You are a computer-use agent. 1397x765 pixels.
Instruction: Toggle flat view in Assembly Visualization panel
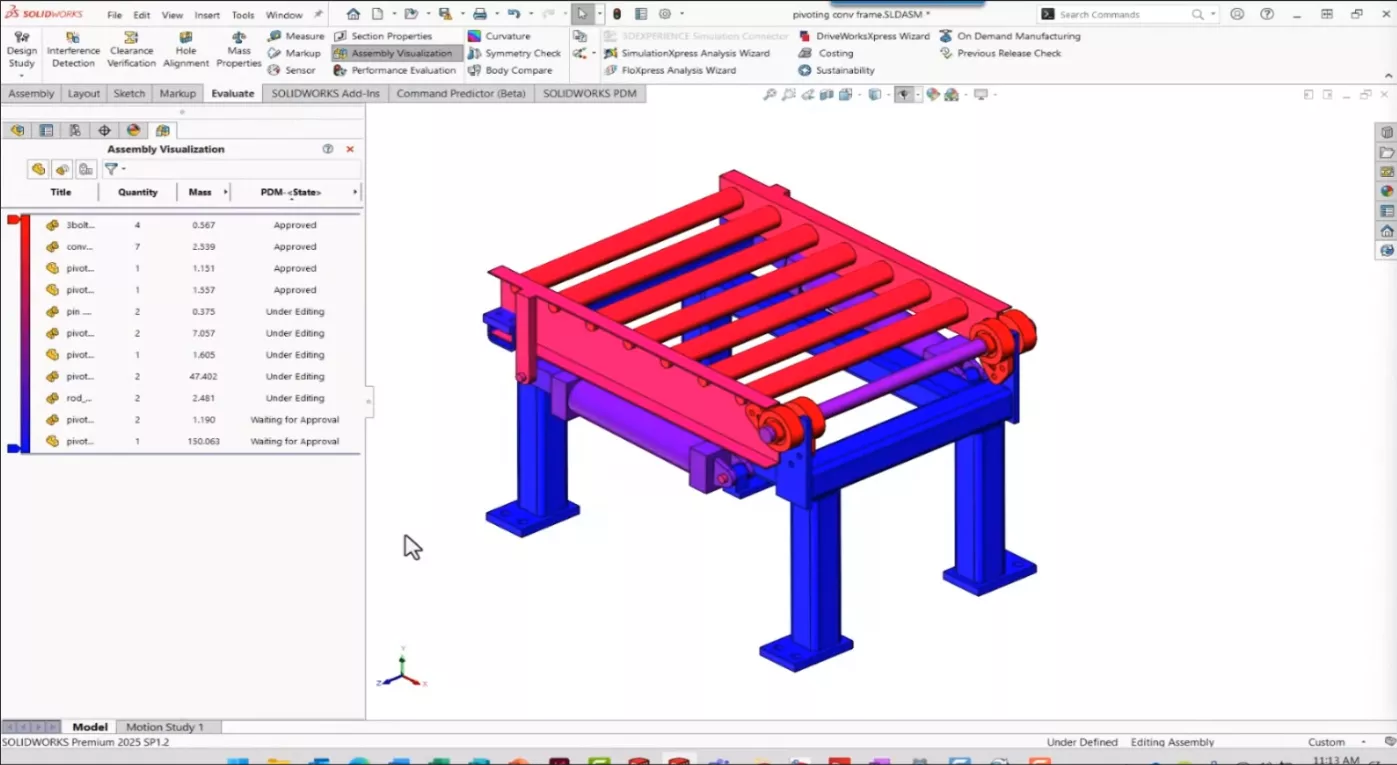38,169
